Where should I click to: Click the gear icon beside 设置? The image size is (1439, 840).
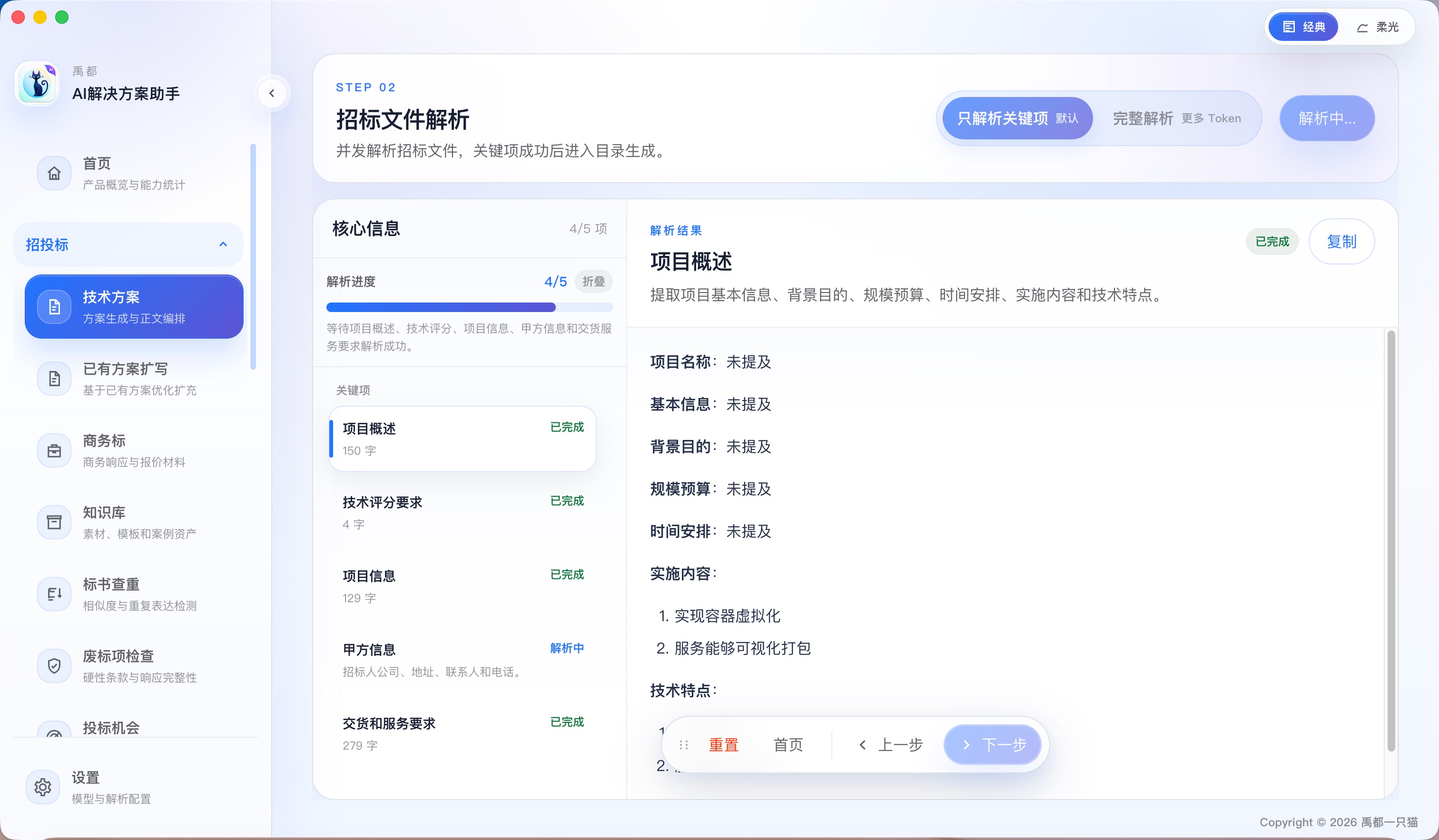click(x=43, y=788)
